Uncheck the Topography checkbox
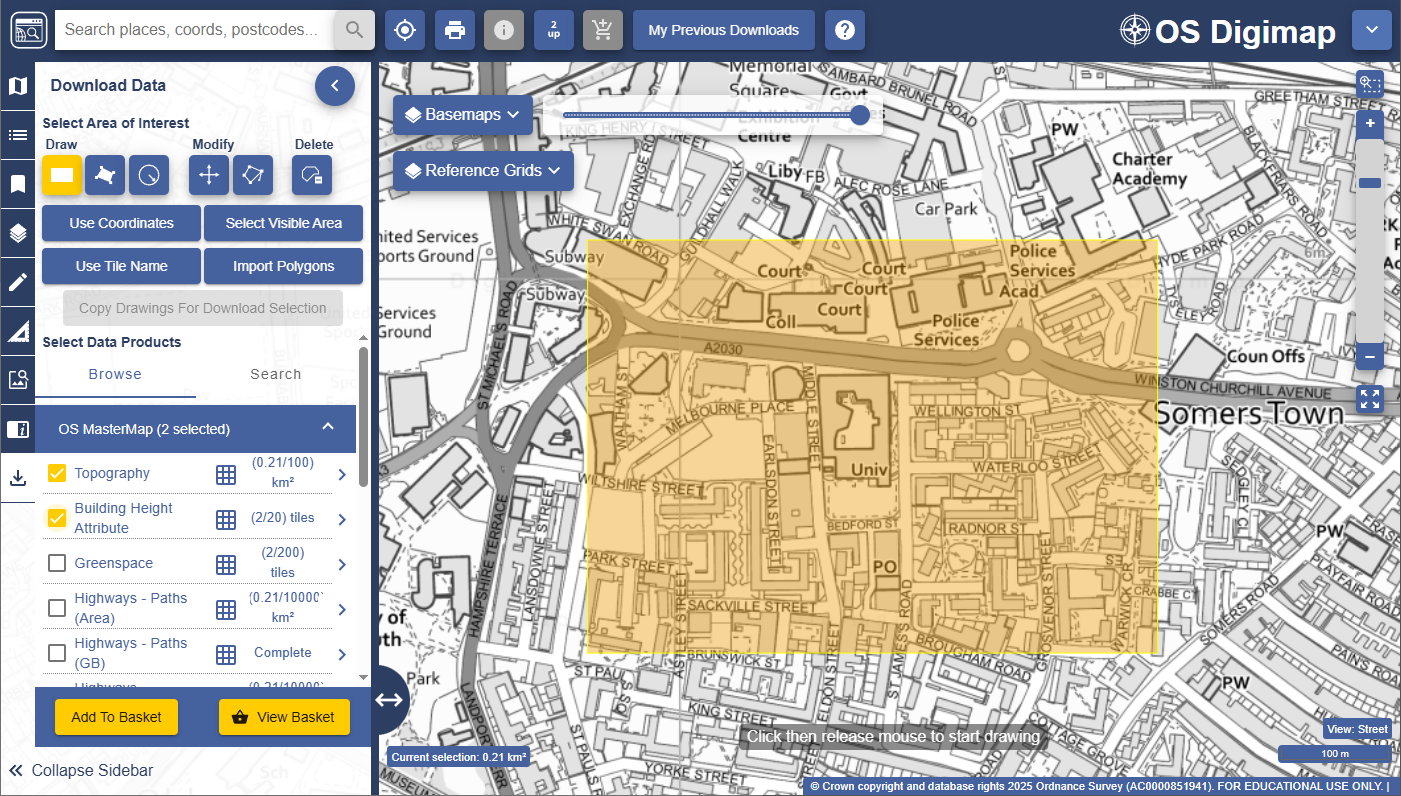The height and width of the screenshot is (796, 1401). pyautogui.click(x=57, y=473)
